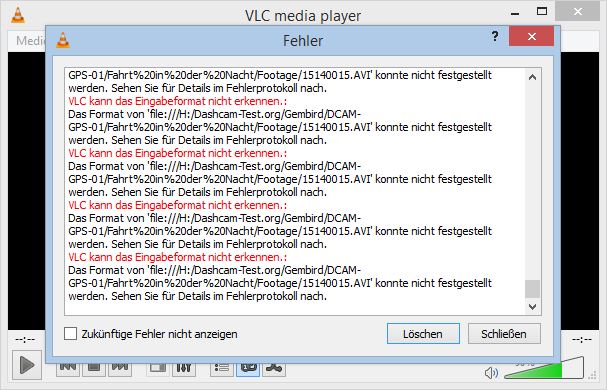Close the Fehler dialog with red X
Viewport: 607px width, 390px height.
point(532,36)
